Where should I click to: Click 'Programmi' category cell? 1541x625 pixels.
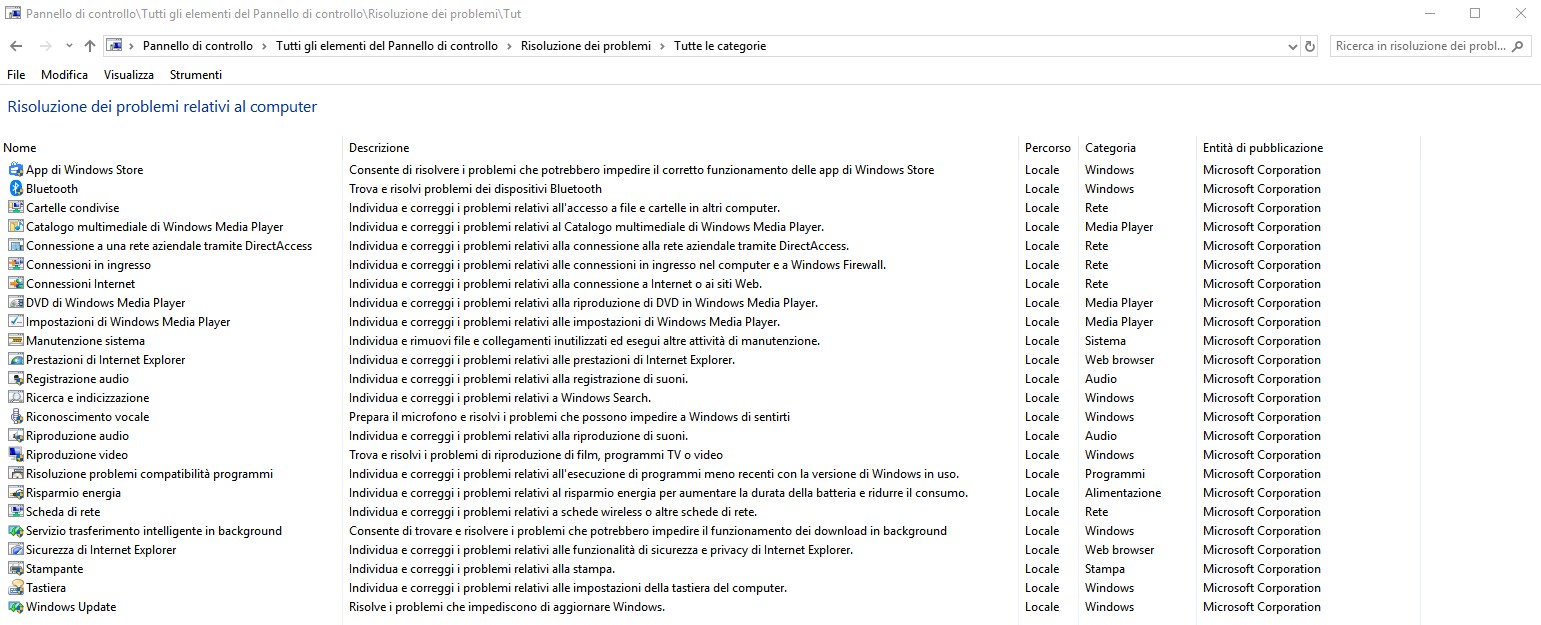[1115, 474]
